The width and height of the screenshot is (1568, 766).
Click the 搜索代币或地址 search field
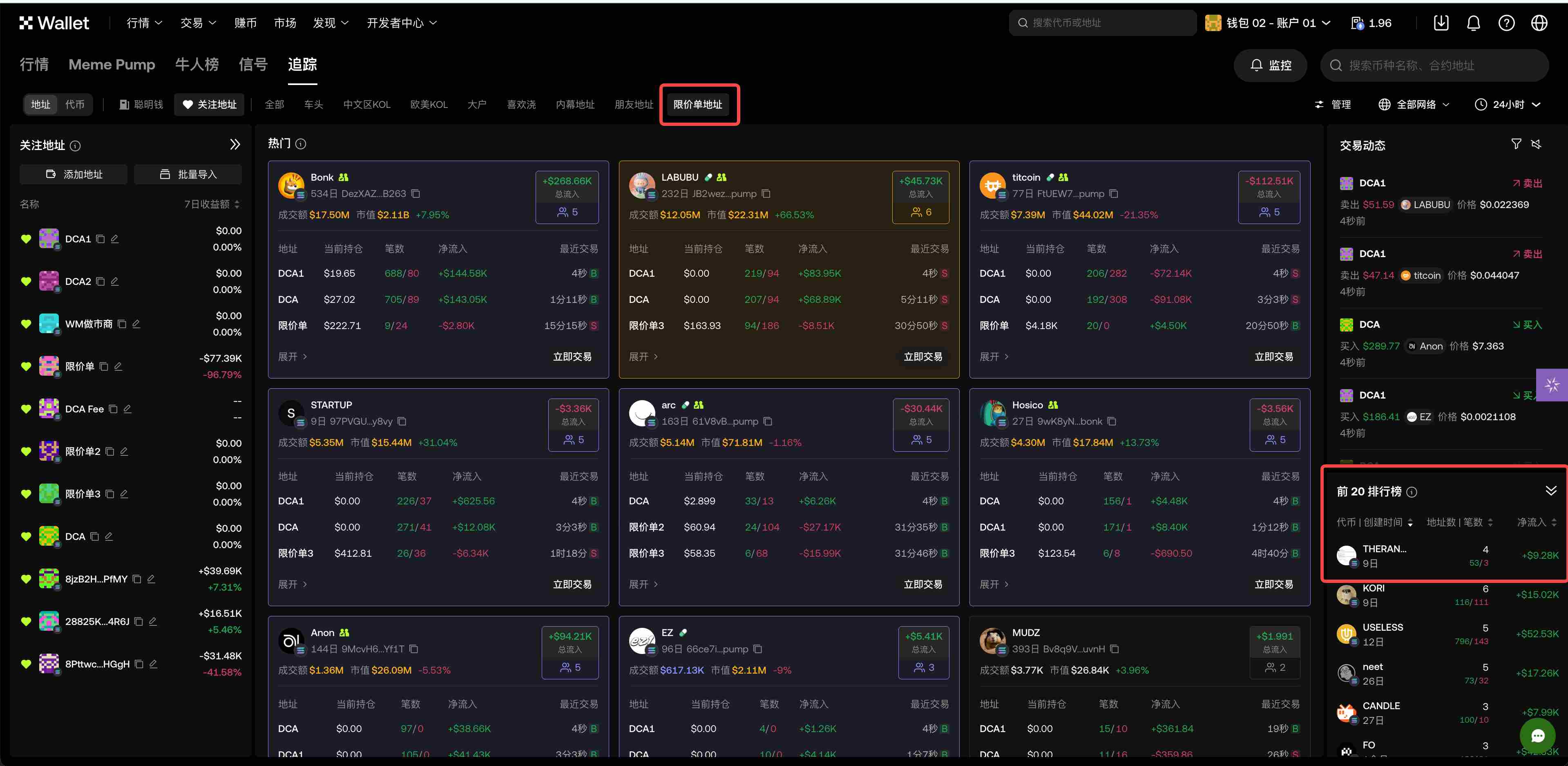pyautogui.click(x=1102, y=22)
